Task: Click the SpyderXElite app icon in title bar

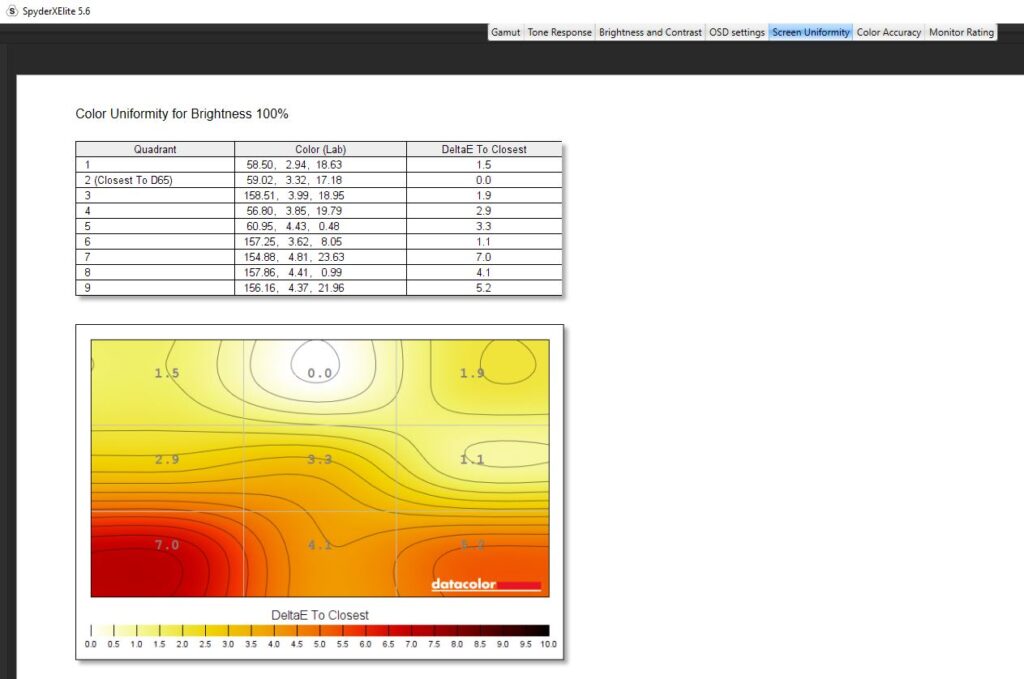Action: point(11,10)
